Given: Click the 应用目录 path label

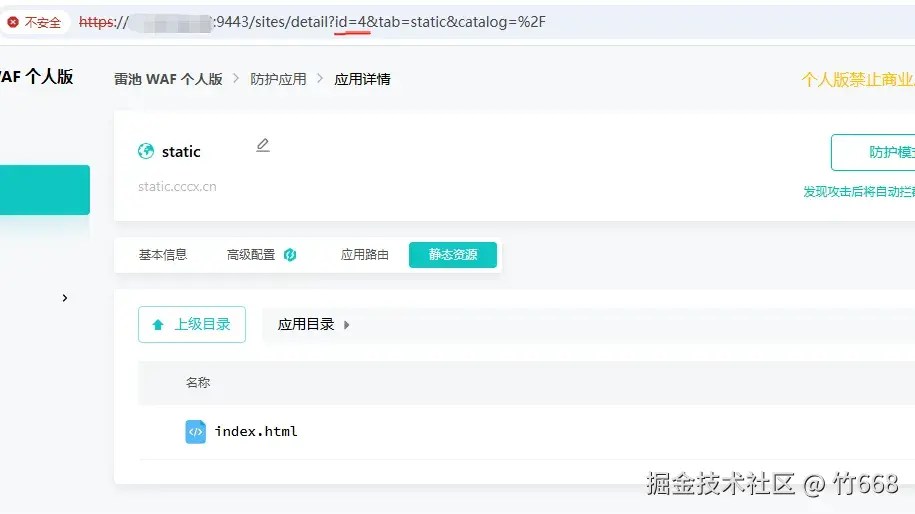Looking at the screenshot, I should point(306,324).
